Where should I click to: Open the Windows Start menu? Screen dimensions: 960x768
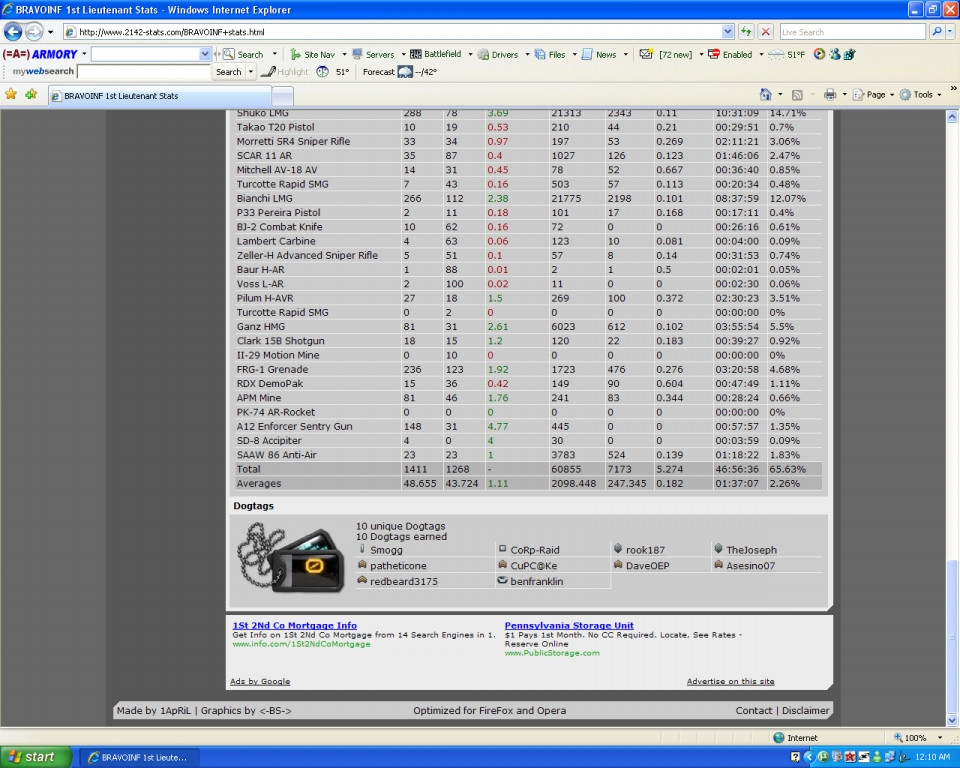pyautogui.click(x=36, y=757)
